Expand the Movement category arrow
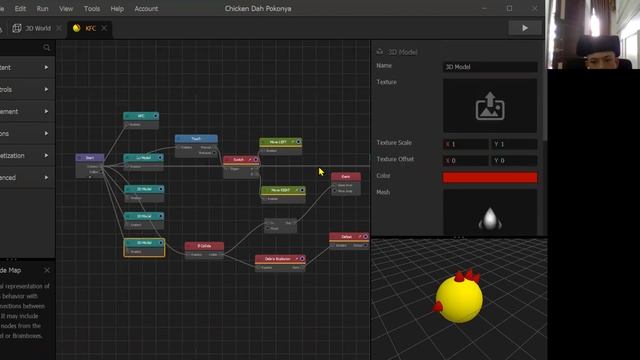The width and height of the screenshot is (640, 360). click(46, 111)
